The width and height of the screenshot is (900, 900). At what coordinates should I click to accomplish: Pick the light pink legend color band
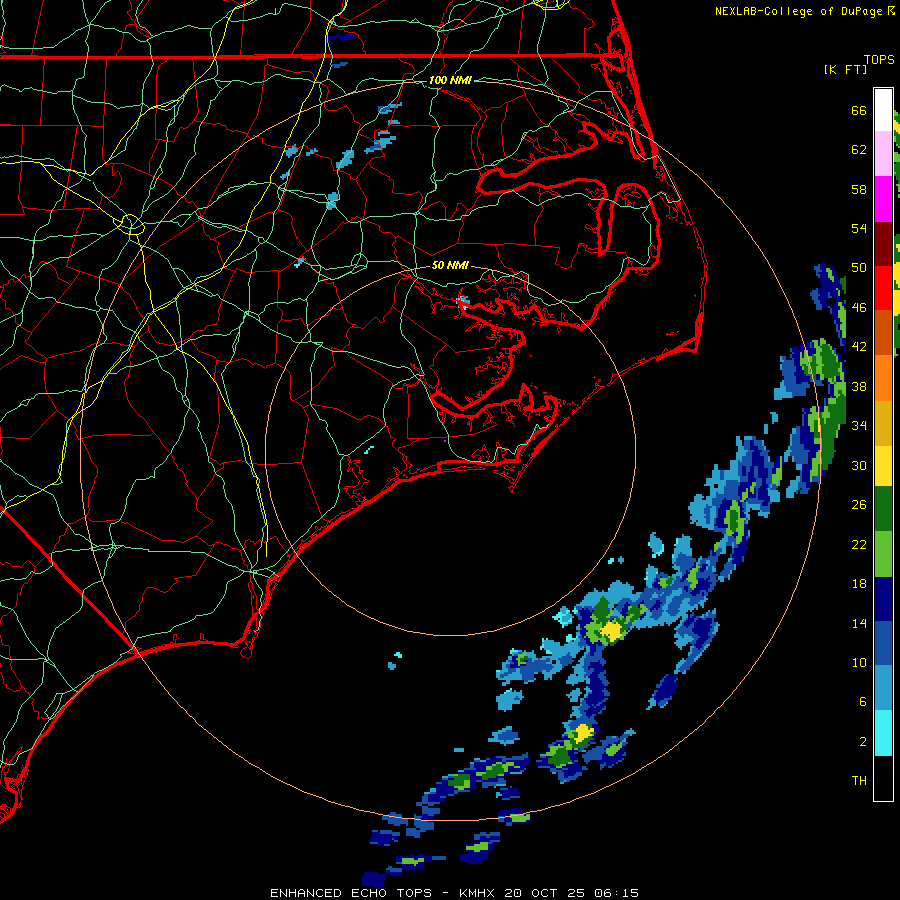[x=883, y=154]
